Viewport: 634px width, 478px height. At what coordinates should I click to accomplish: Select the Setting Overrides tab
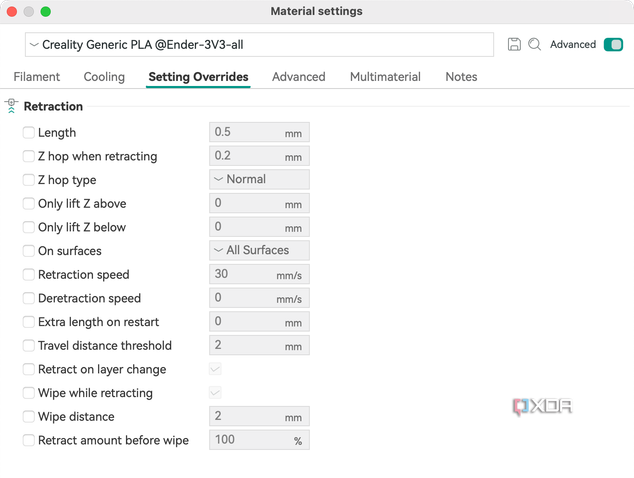[198, 76]
